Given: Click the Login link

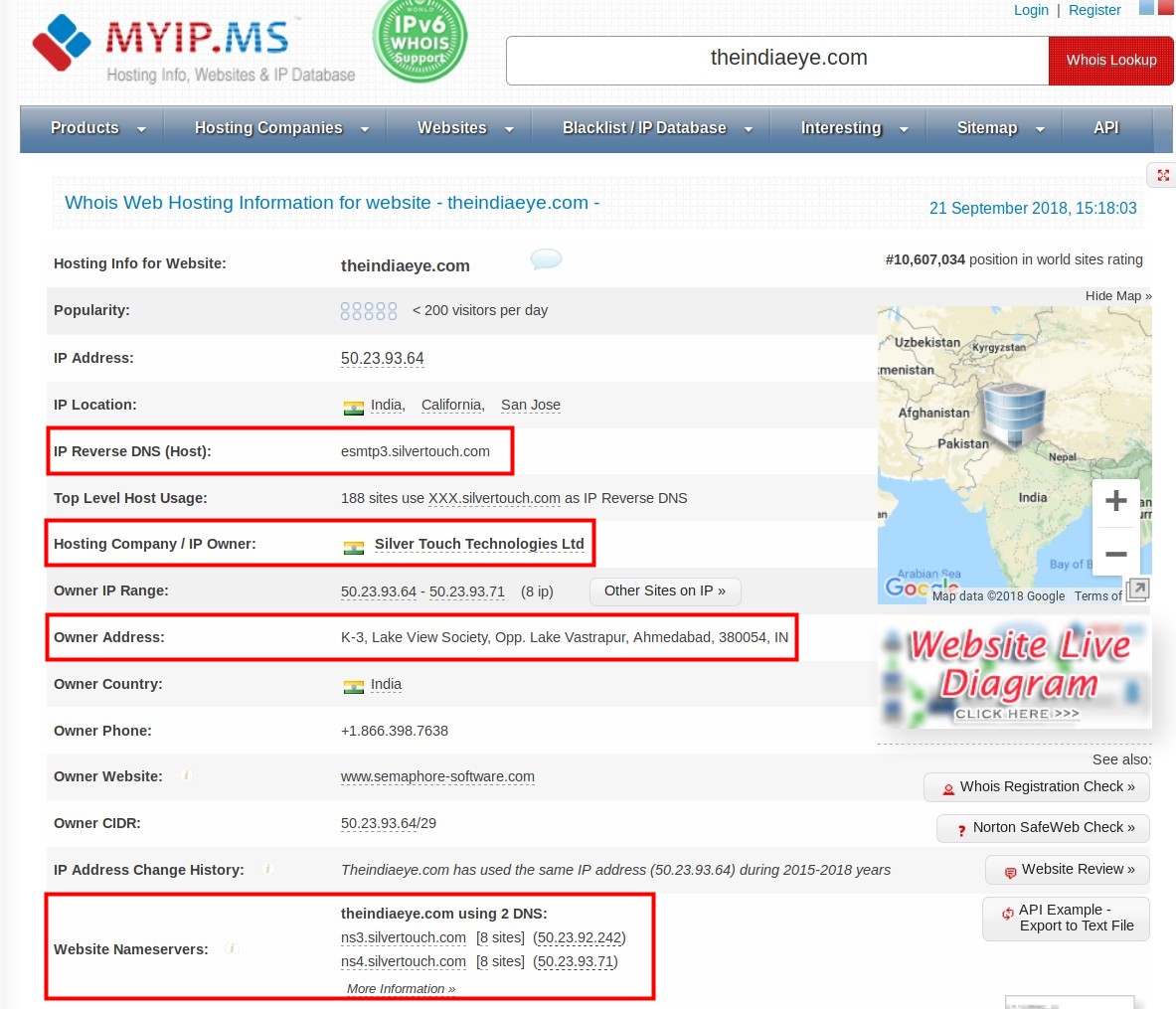Looking at the screenshot, I should point(1031,10).
